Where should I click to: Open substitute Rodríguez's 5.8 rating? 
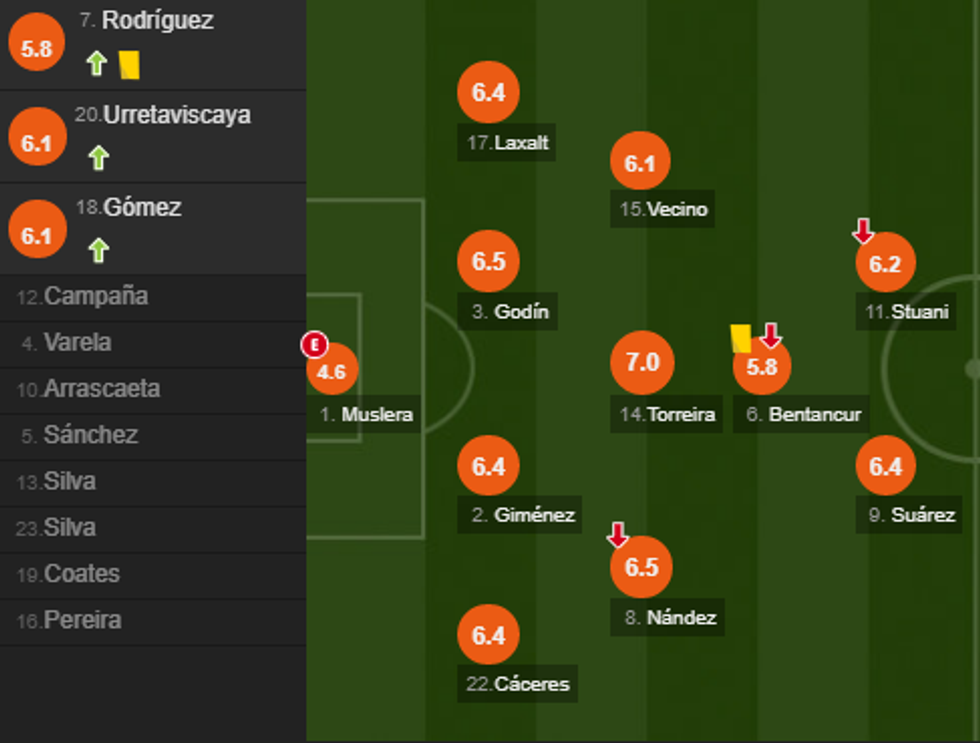click(36, 47)
